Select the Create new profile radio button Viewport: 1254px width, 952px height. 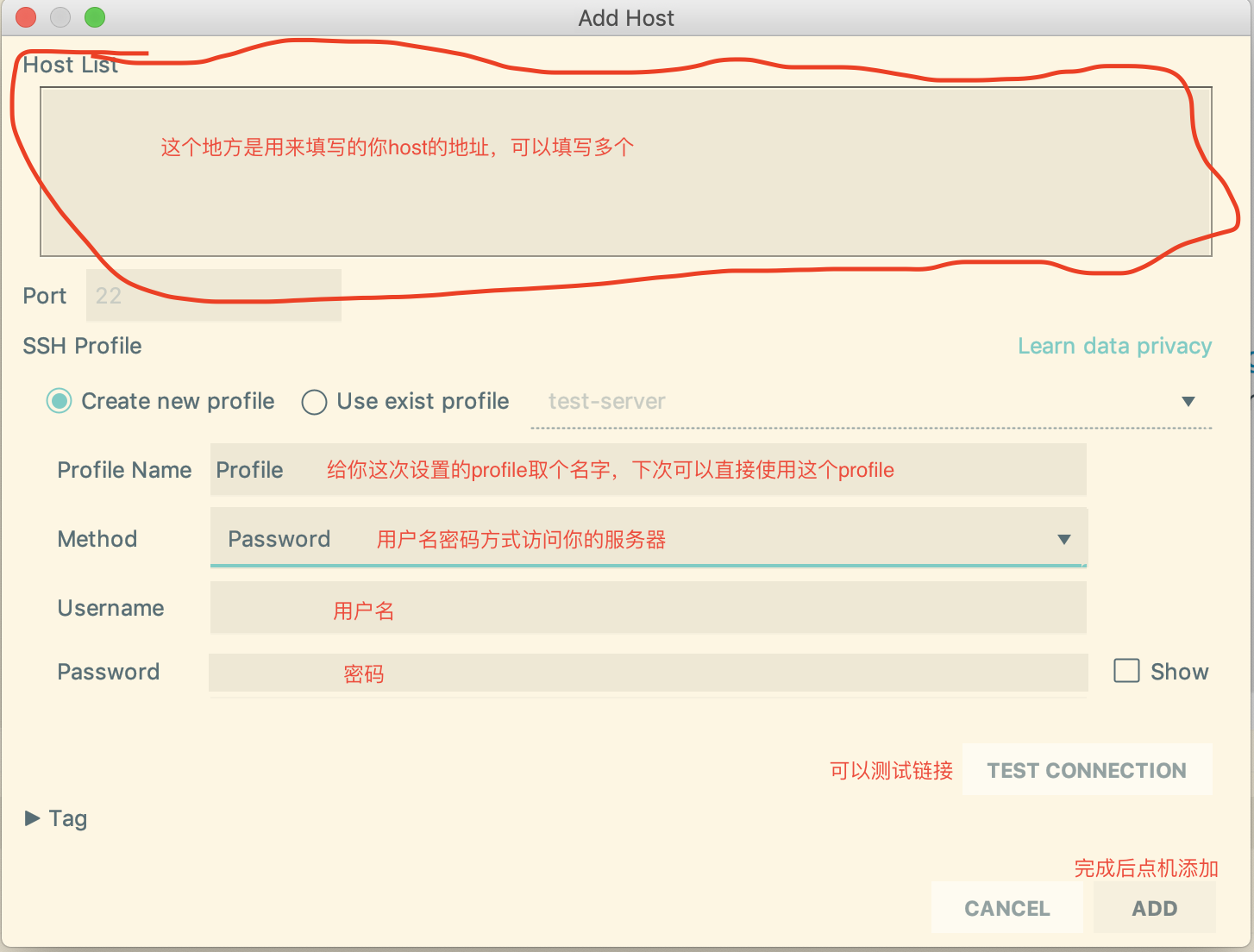[x=59, y=401]
